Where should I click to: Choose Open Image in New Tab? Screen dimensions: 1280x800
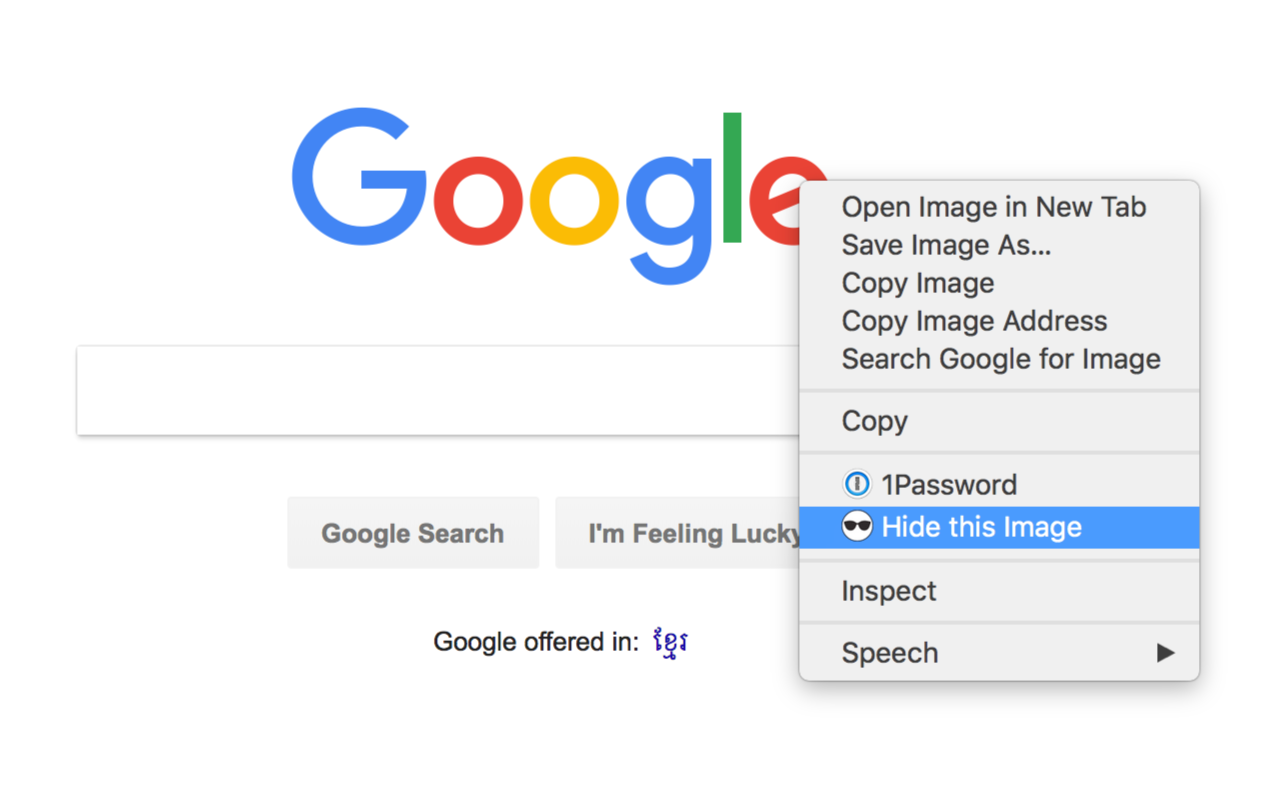tap(992, 207)
